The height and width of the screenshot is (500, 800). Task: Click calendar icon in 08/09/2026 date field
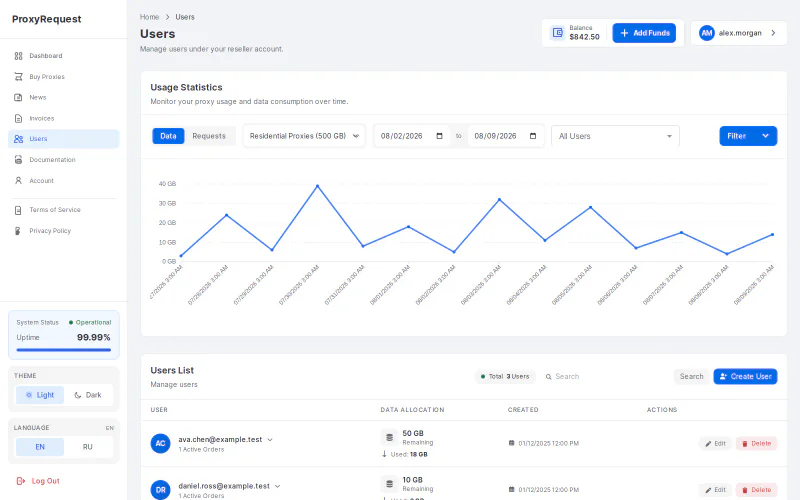(x=533, y=136)
